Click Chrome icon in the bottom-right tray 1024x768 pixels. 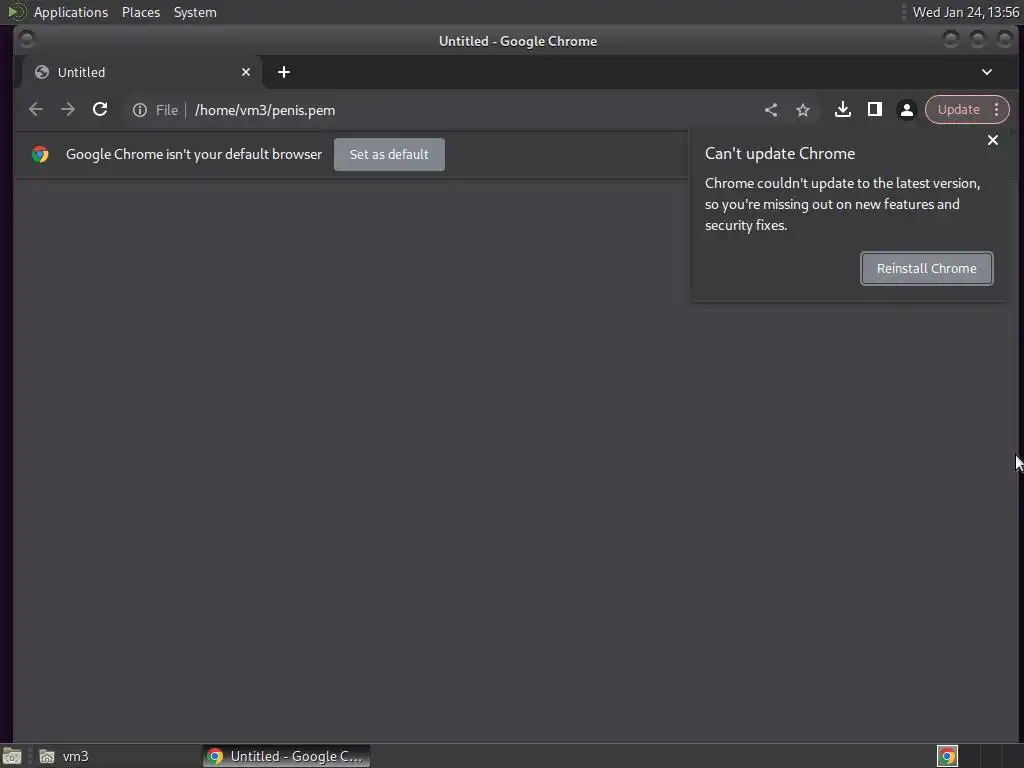[947, 756]
